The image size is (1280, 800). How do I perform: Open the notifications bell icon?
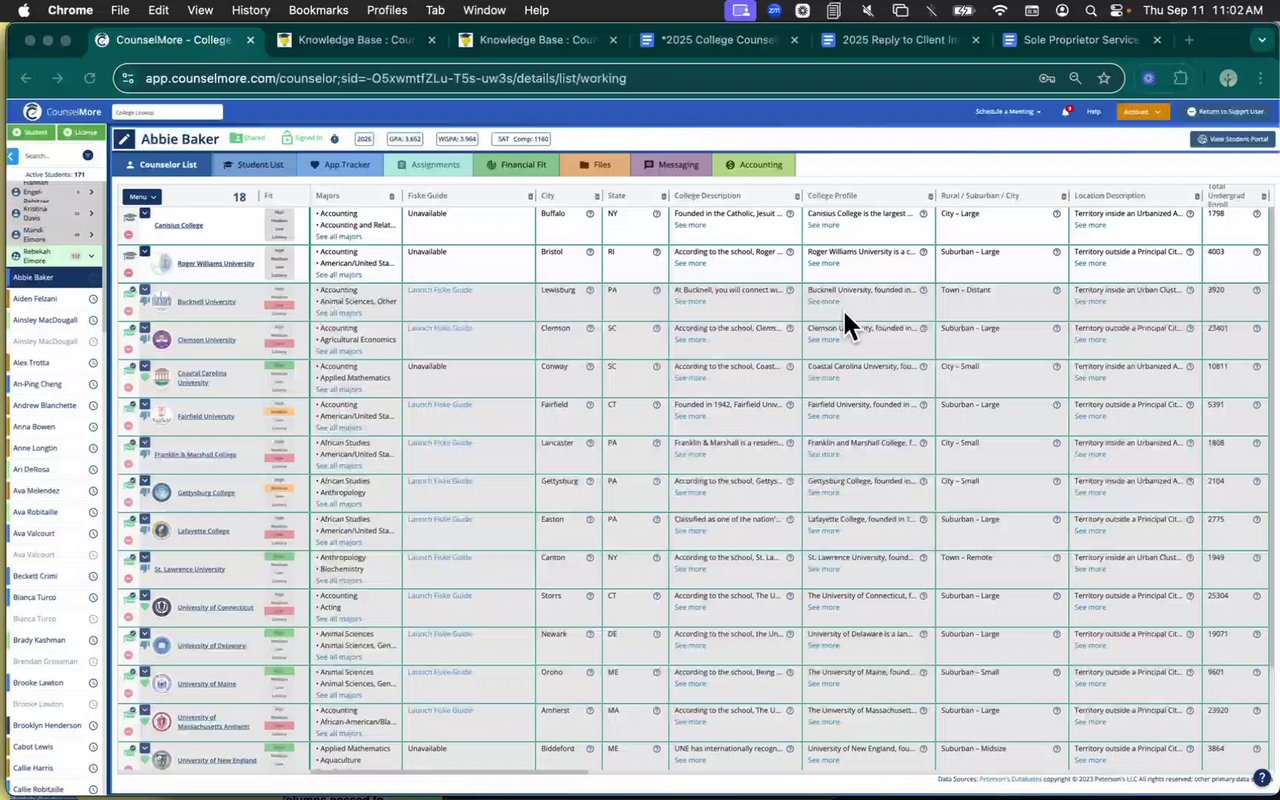coord(1066,112)
